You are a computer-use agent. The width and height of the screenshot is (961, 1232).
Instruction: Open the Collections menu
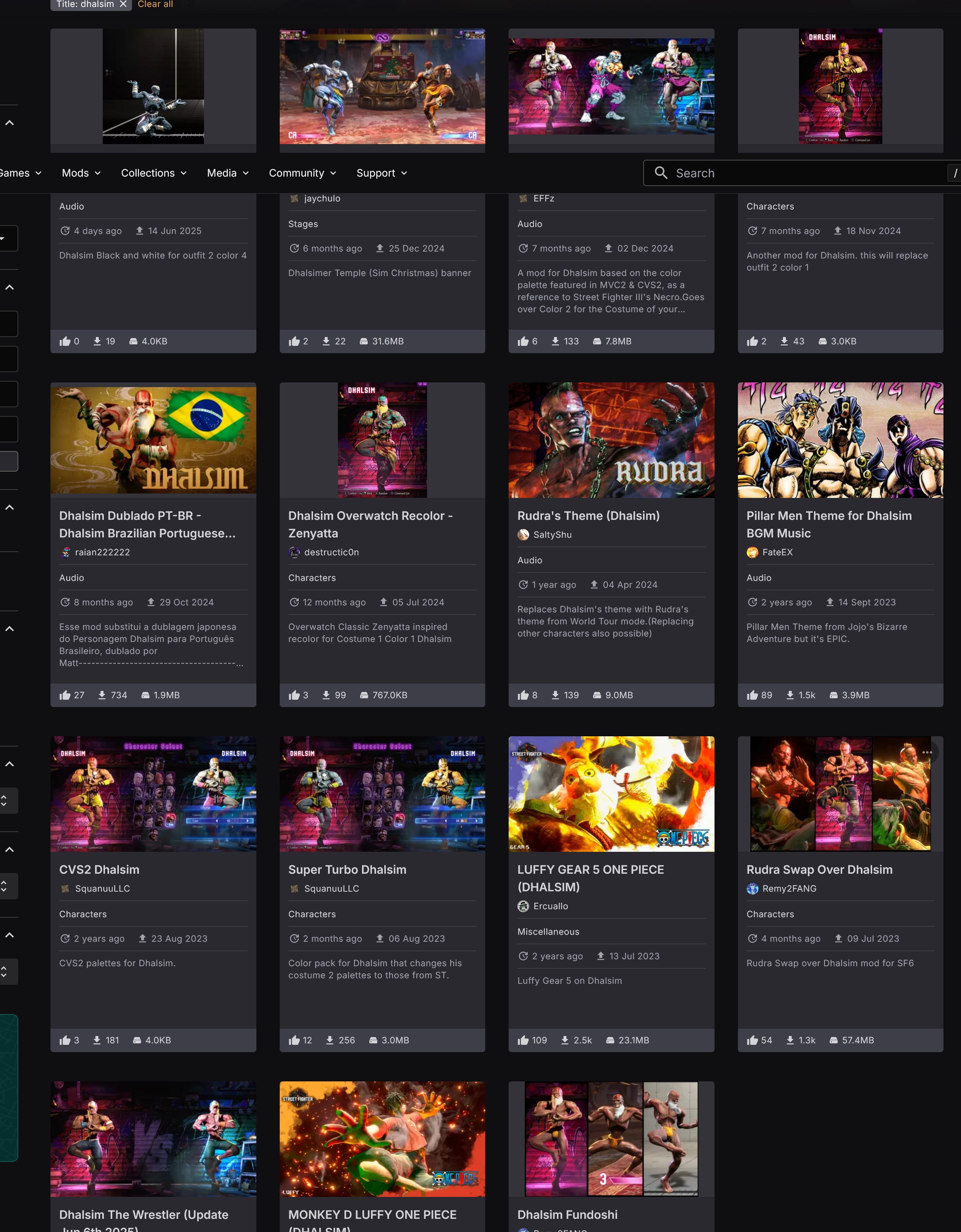tap(154, 173)
